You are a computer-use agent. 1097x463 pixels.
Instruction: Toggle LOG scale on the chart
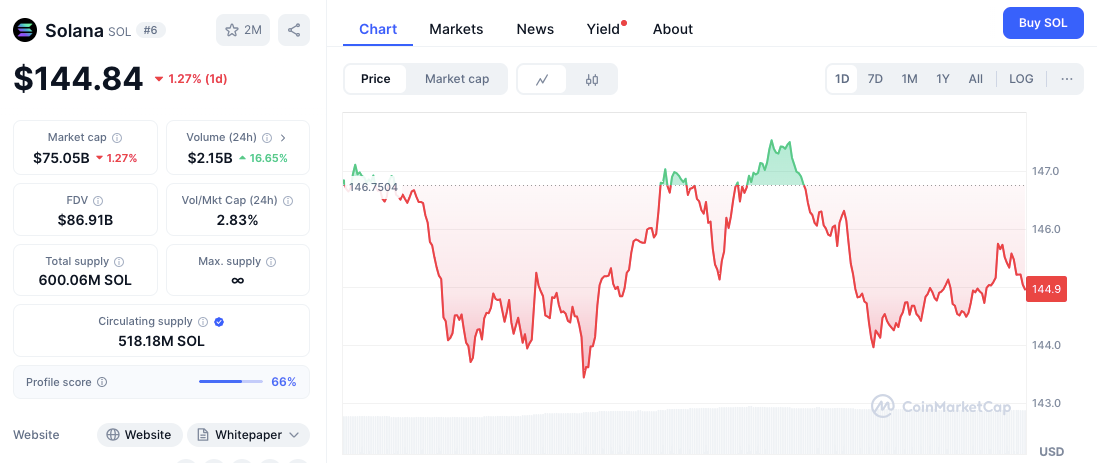point(1021,79)
